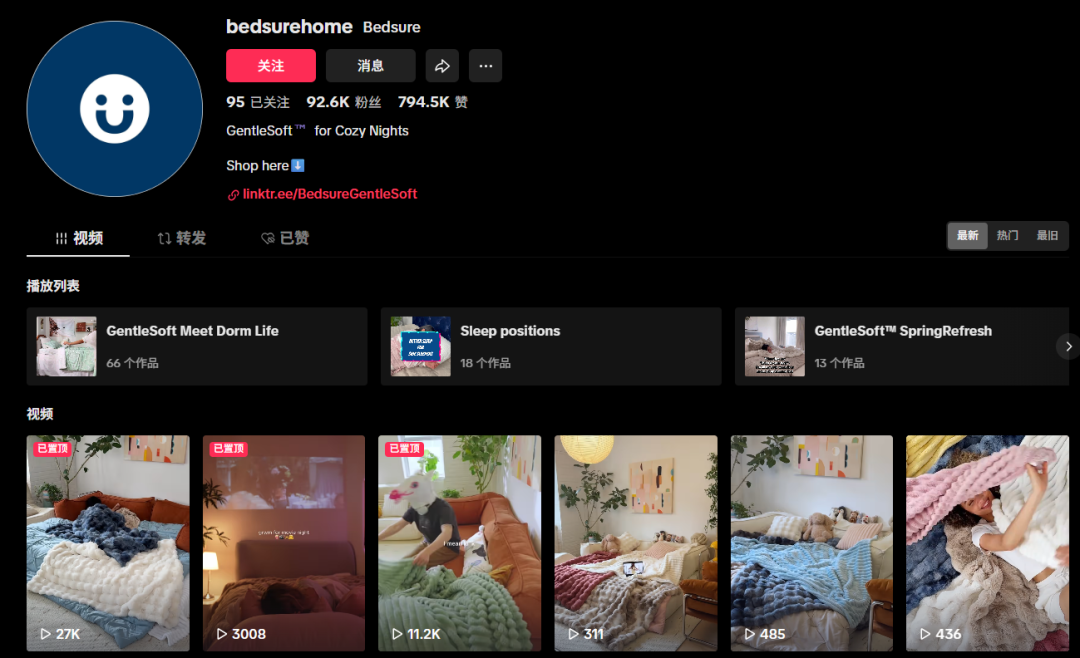Click the 66 个作品 count text

(x=132, y=363)
